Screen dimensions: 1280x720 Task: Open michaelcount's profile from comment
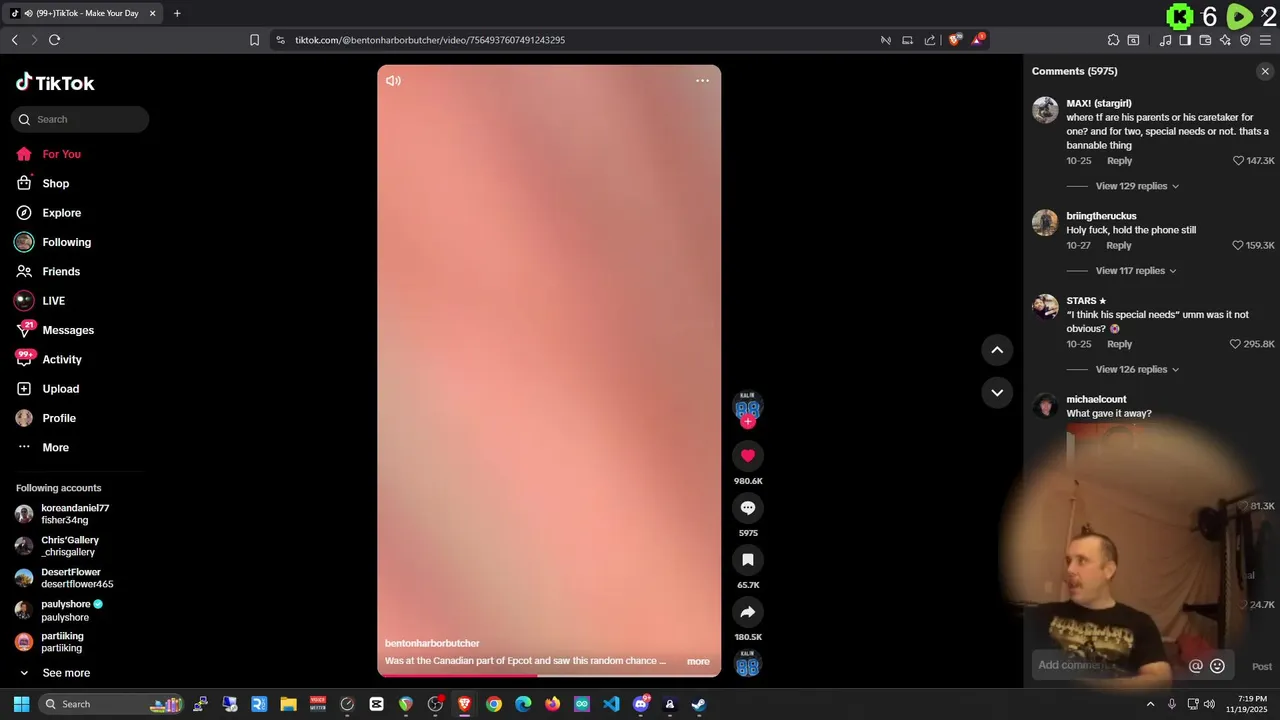[1096, 399]
